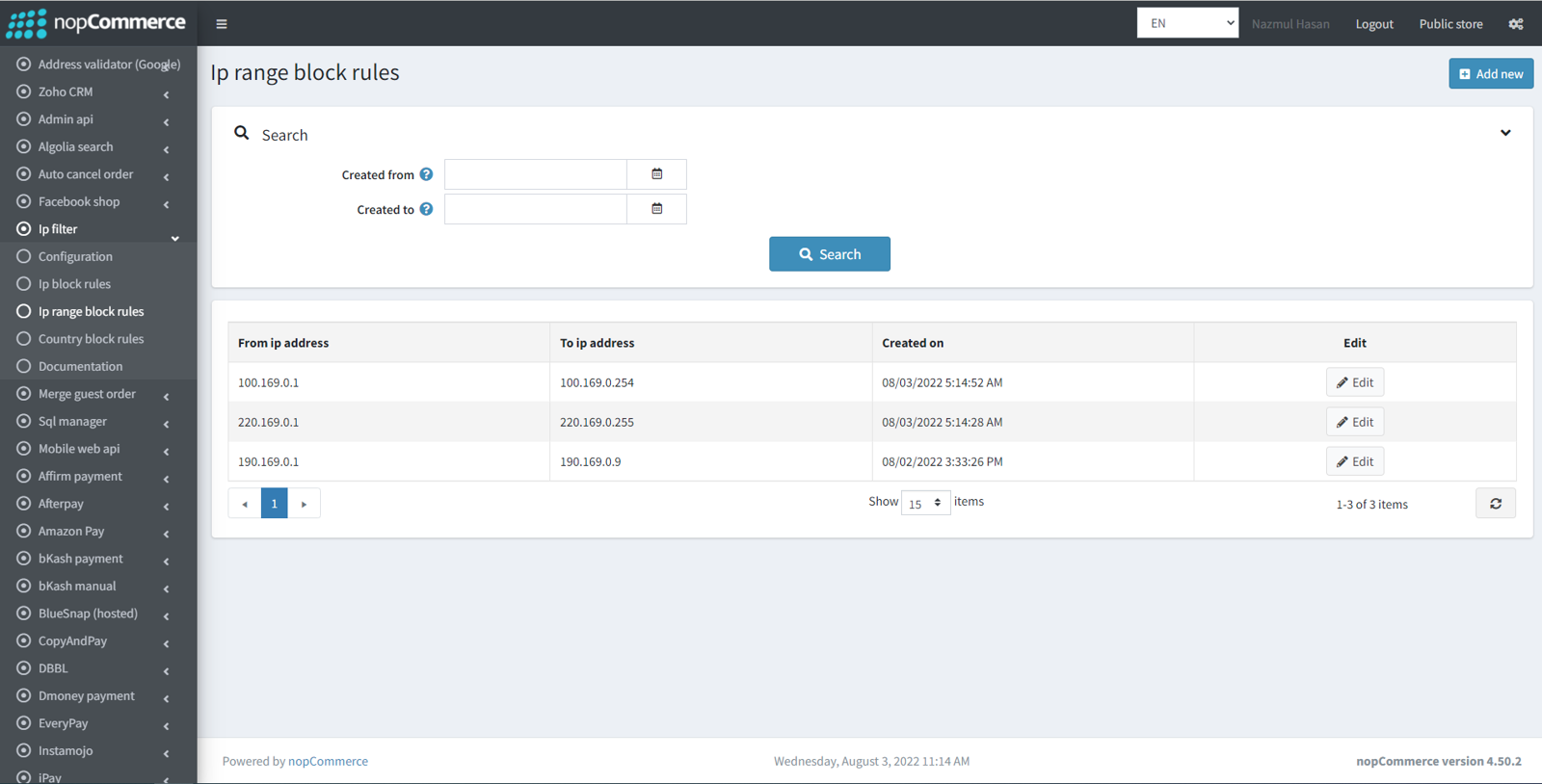Click the Nazmul Hasan user name
The width and height of the screenshot is (1542, 784).
click(1290, 24)
